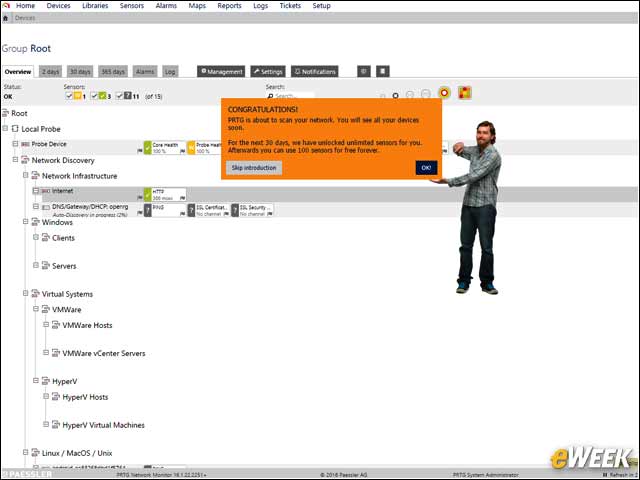Click the Root group icon
Screen dimensions: 640x480
[x=6, y=113]
